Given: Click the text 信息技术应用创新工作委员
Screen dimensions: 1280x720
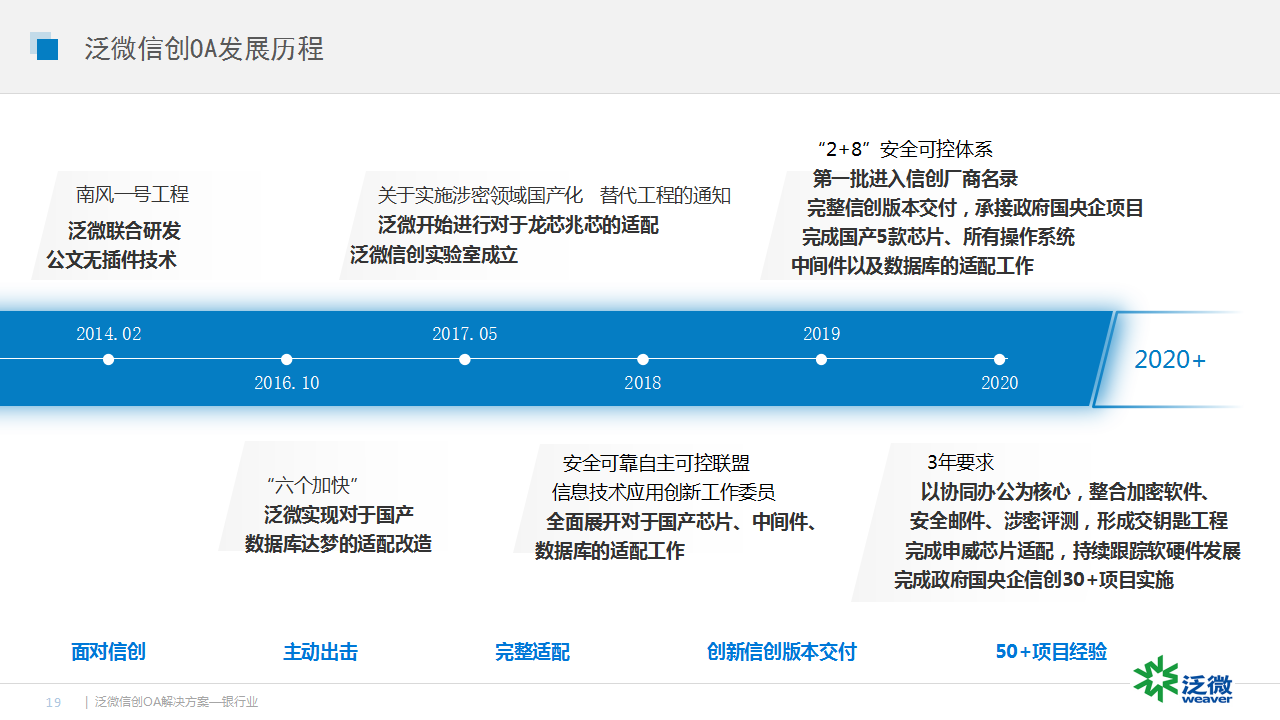Looking at the screenshot, I should 664,492.
